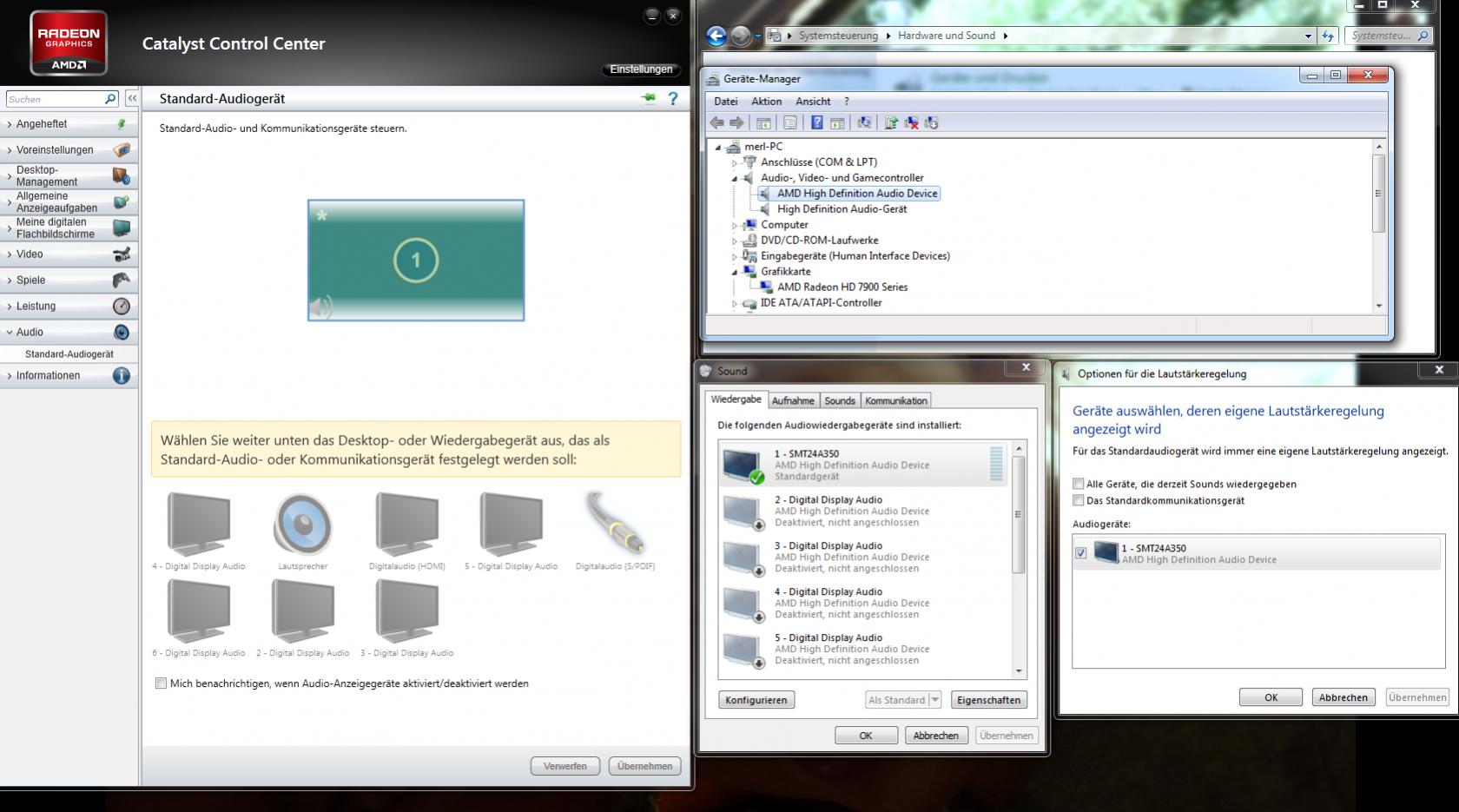Click the blue help icon in Geräte-Manager toolbar
This screenshot has height=812, width=1459.
[817, 122]
